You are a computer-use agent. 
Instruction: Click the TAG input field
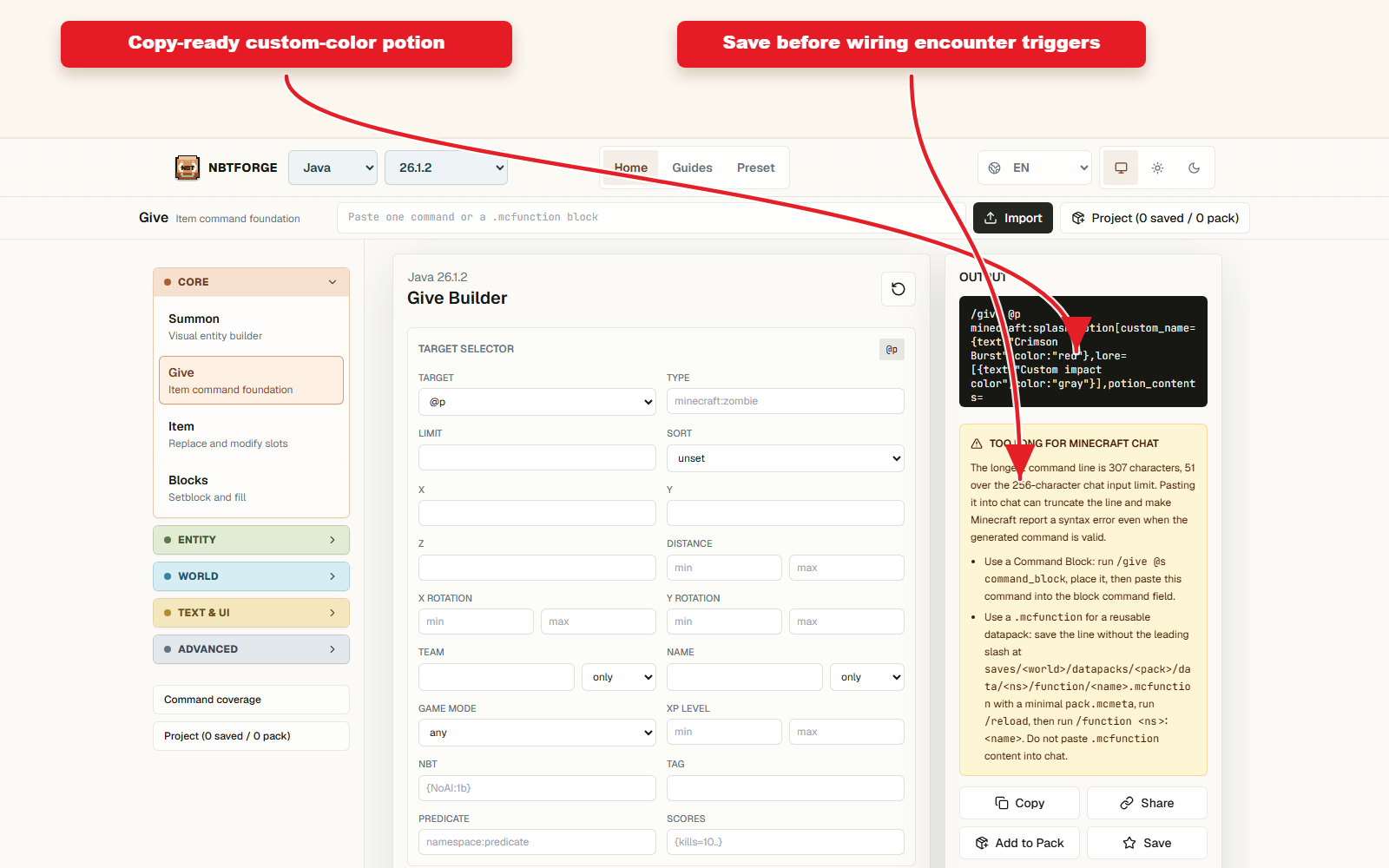pos(786,788)
